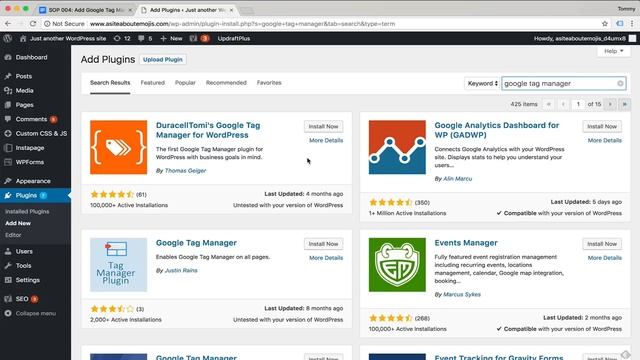Open author Thomas Geiger's link
Viewport: 640px width, 360px height.
[185, 171]
